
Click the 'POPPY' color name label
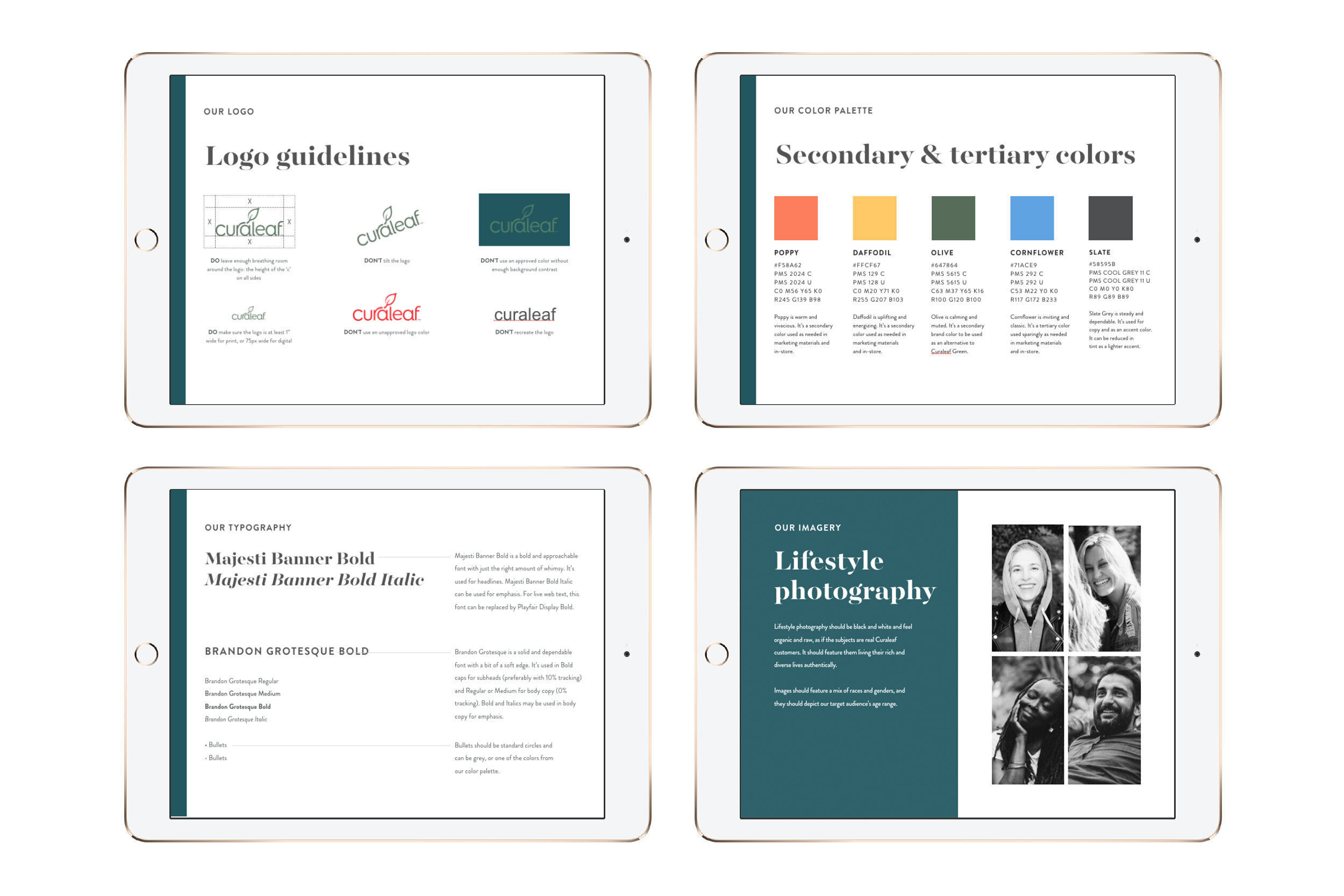(x=787, y=253)
